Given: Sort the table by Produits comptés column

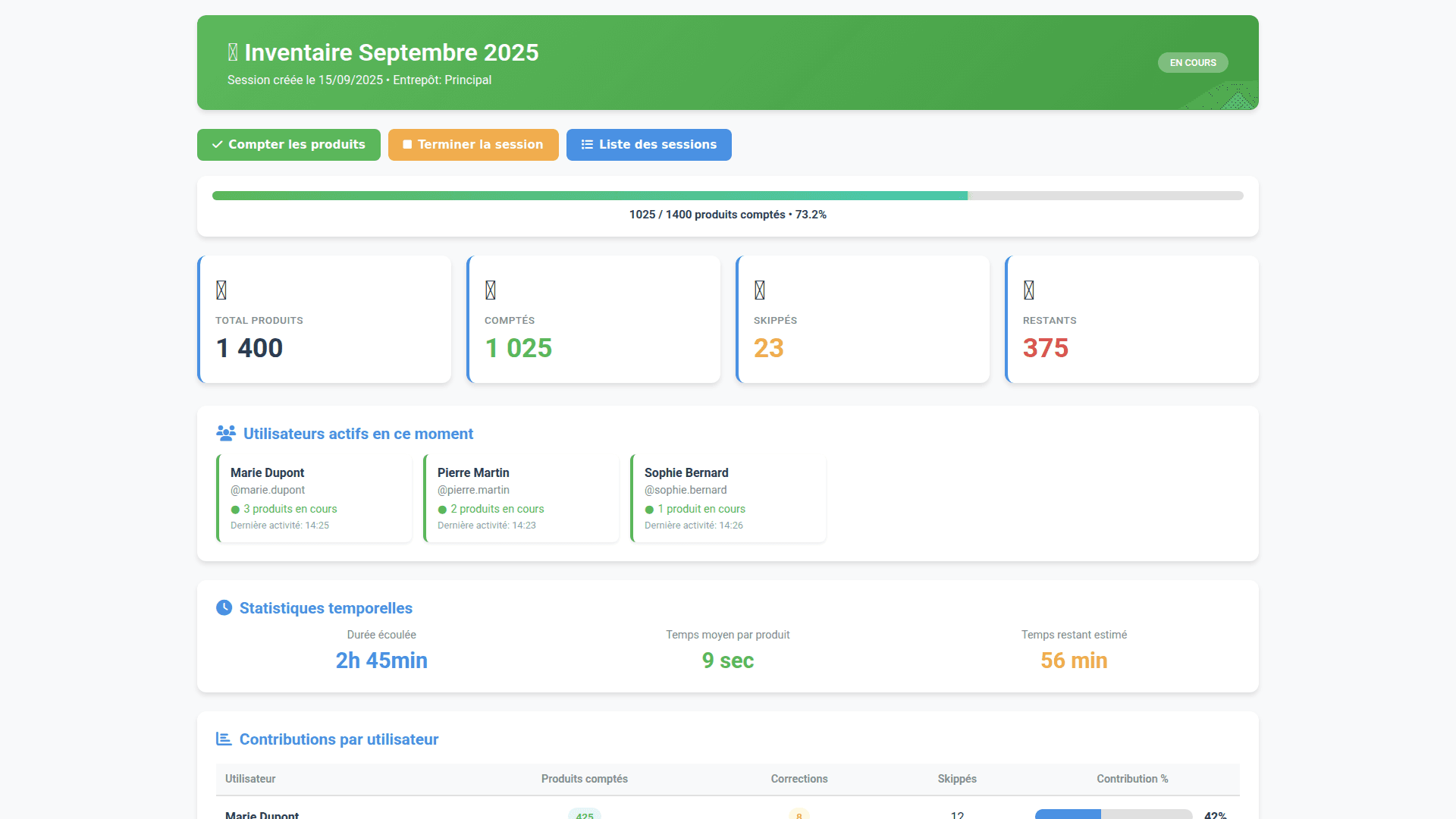Looking at the screenshot, I should point(584,779).
